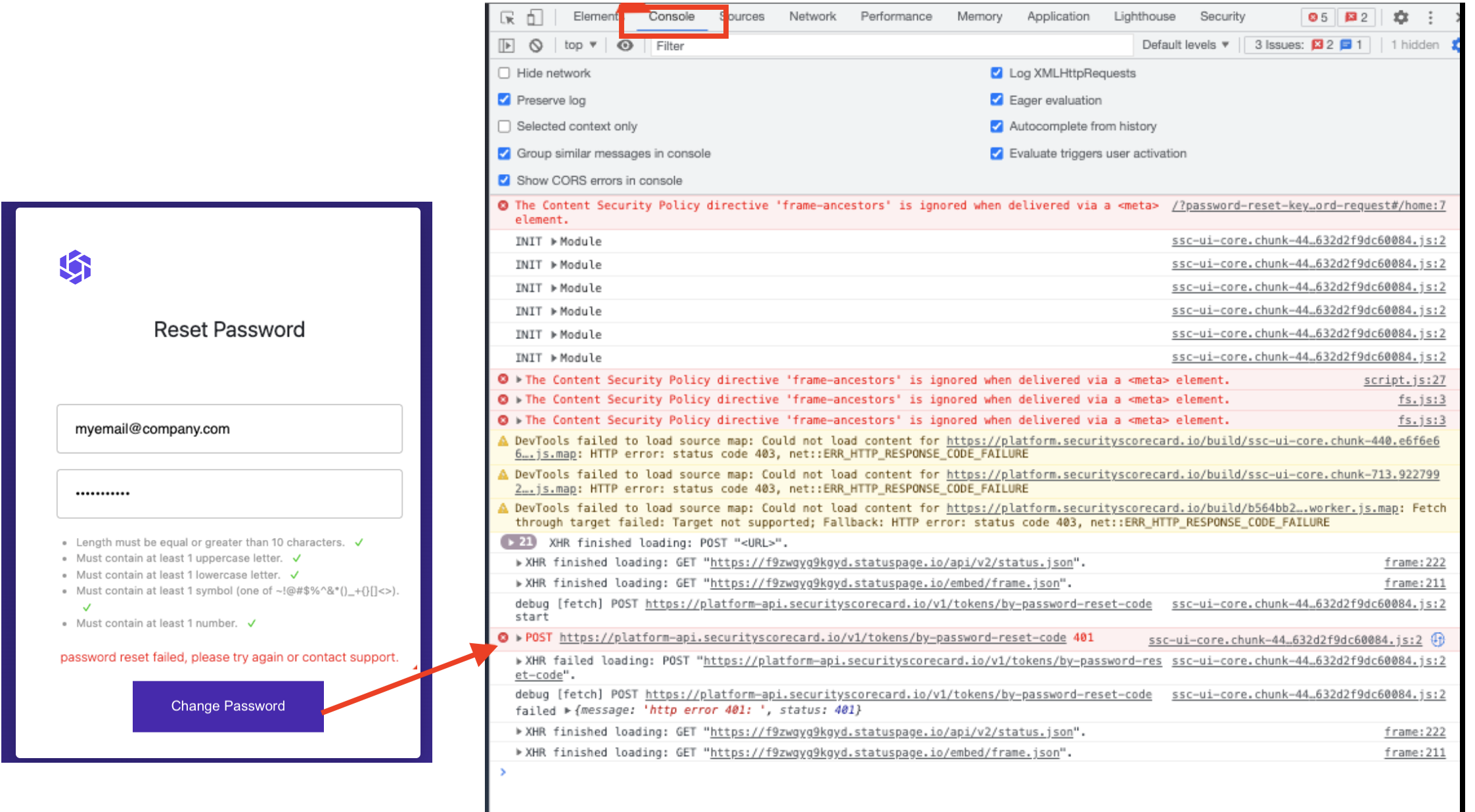Expand the POST 401 error entry

point(519,637)
